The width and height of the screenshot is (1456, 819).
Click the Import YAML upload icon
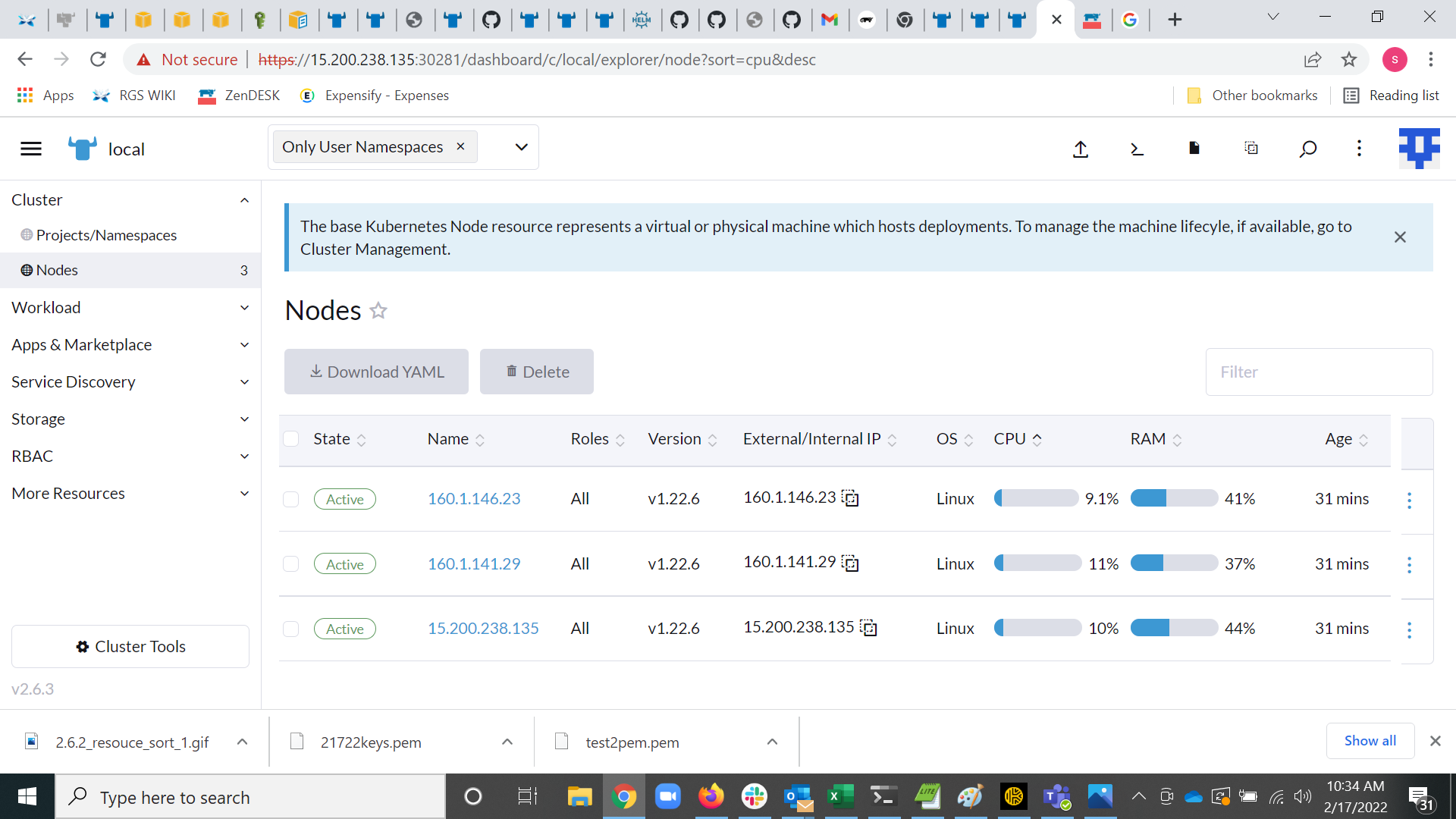coord(1081,149)
